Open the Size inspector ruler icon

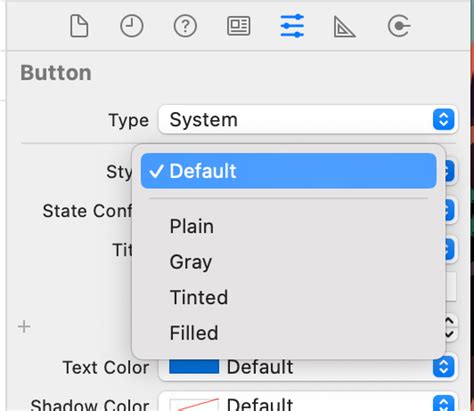point(344,26)
